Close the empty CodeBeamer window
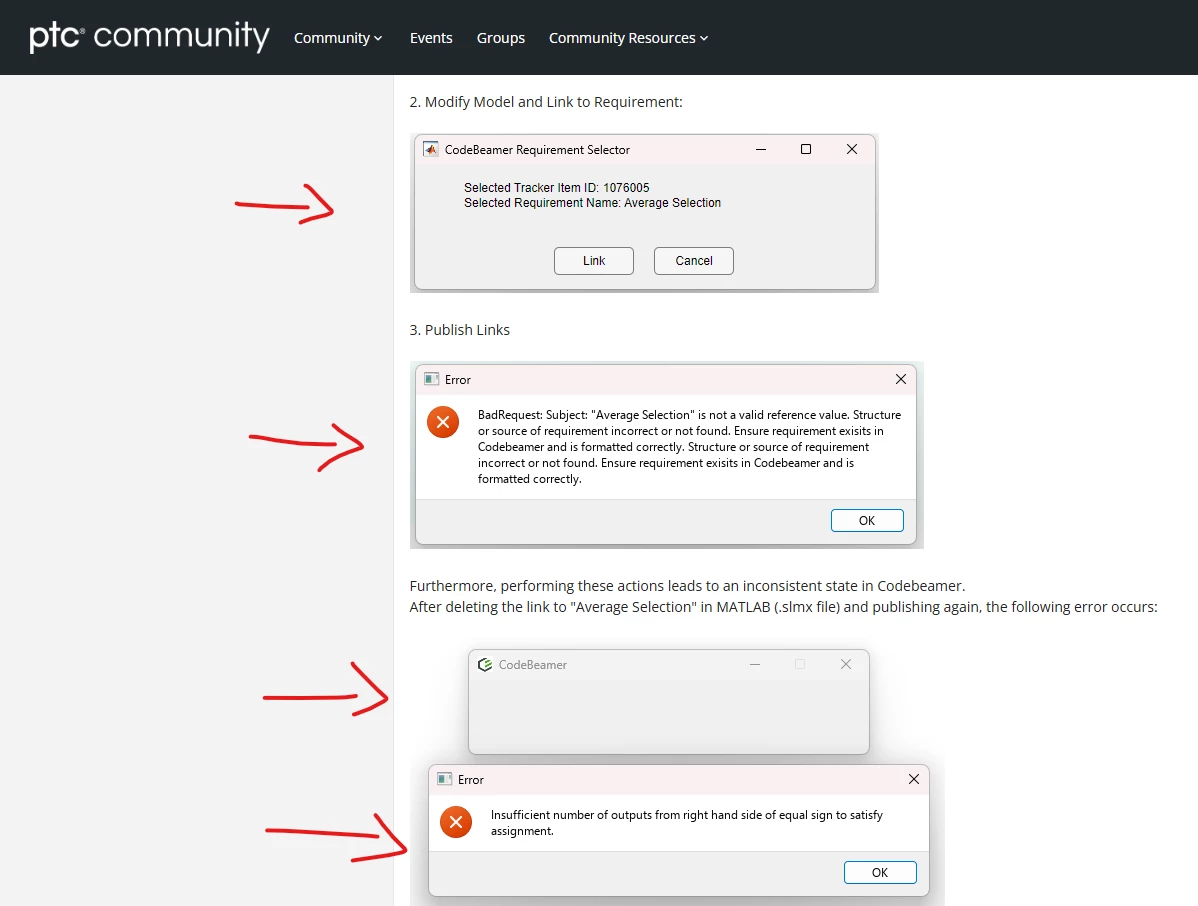This screenshot has width=1198, height=906. (x=846, y=665)
